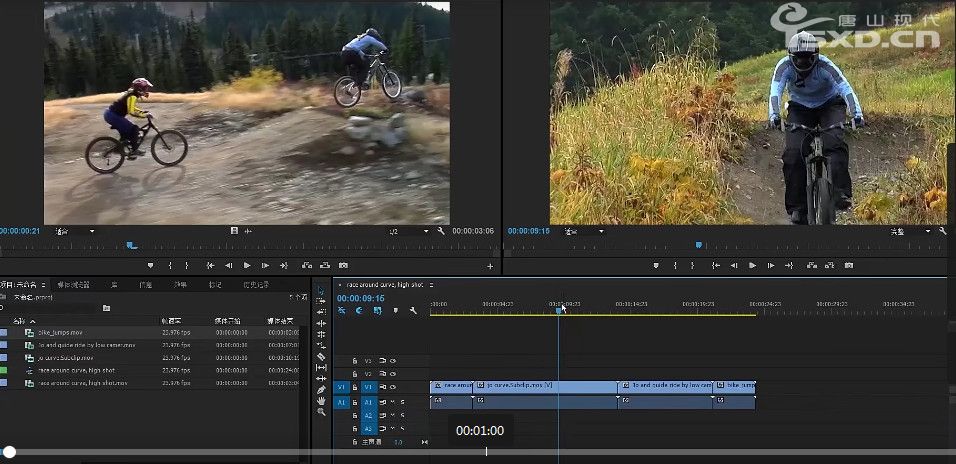Open timeline display settings wrench

[413, 310]
